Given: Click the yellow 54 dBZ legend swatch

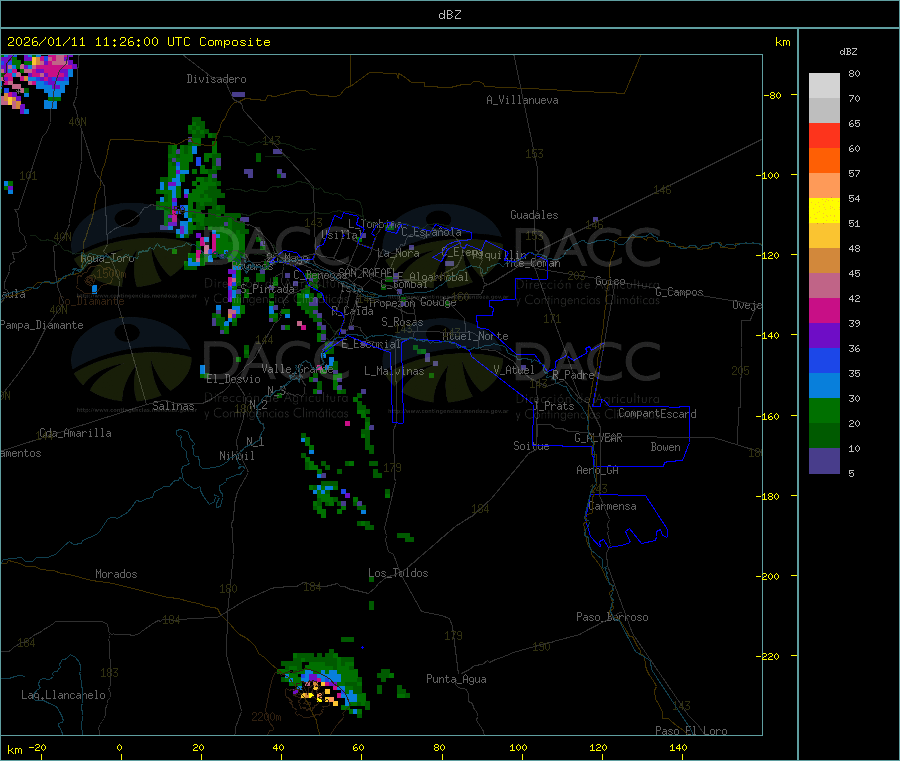Looking at the screenshot, I should [824, 211].
